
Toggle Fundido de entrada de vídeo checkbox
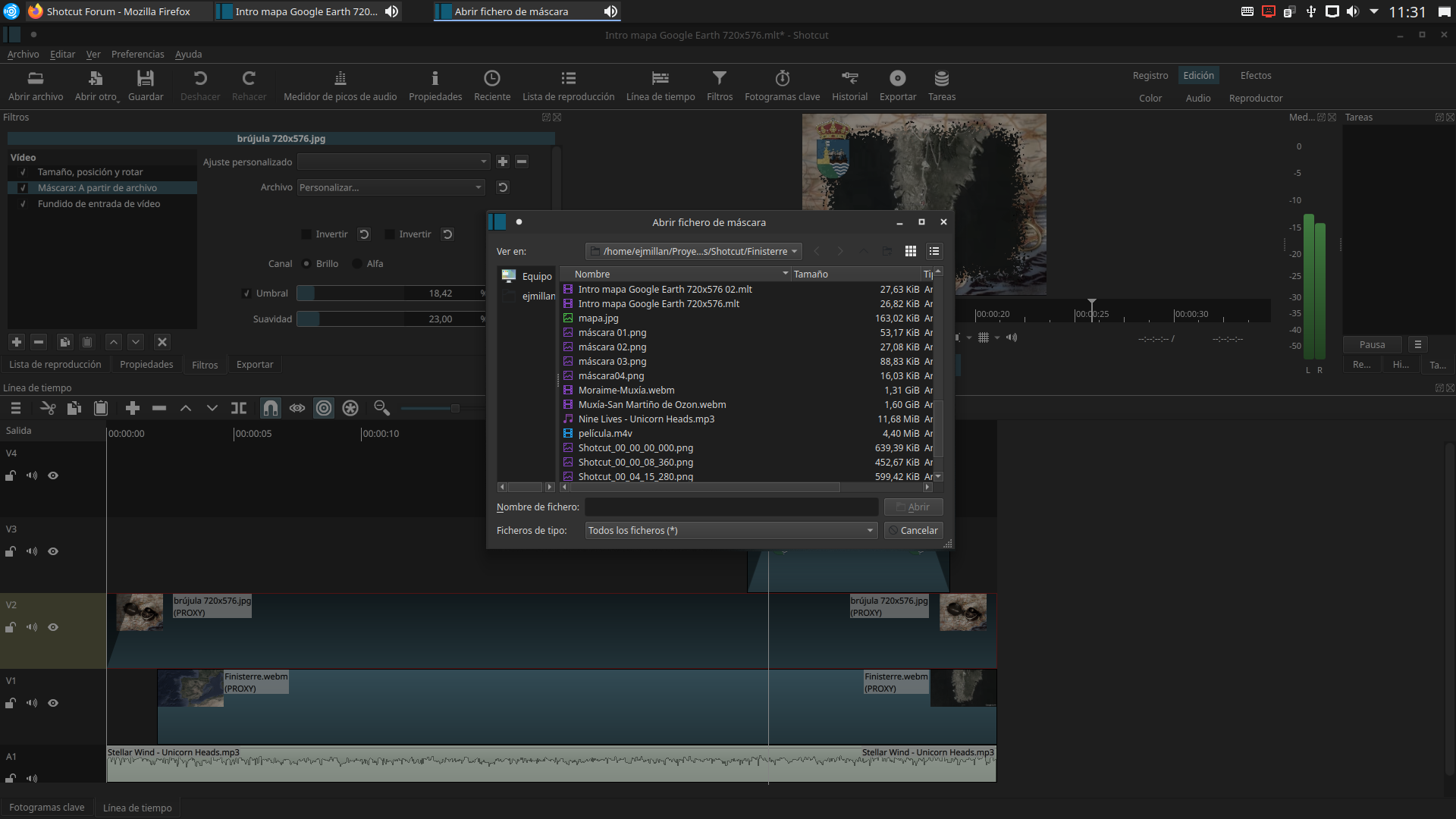pyautogui.click(x=23, y=204)
